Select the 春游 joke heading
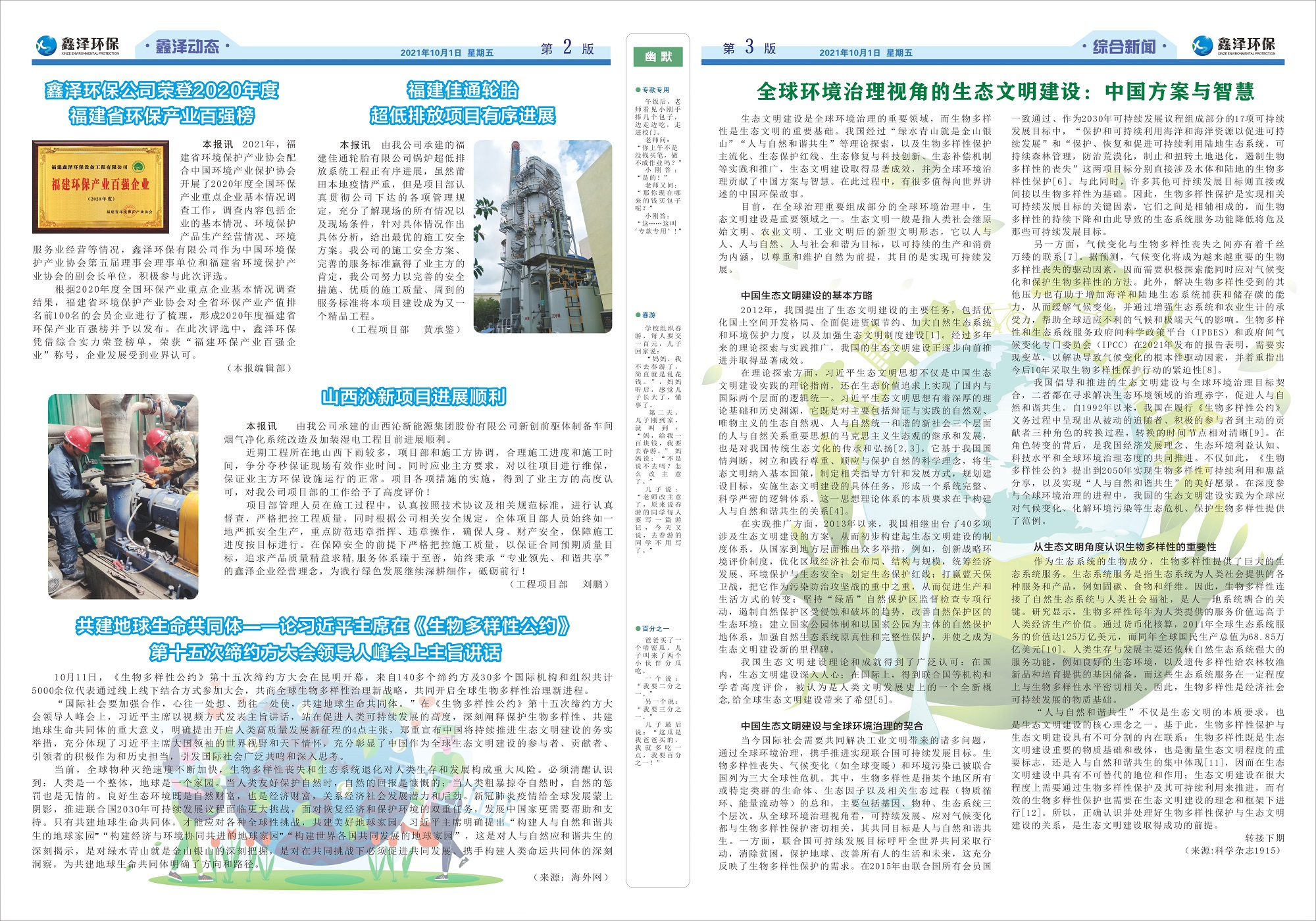This screenshot has width=1316, height=921. pos(649,315)
